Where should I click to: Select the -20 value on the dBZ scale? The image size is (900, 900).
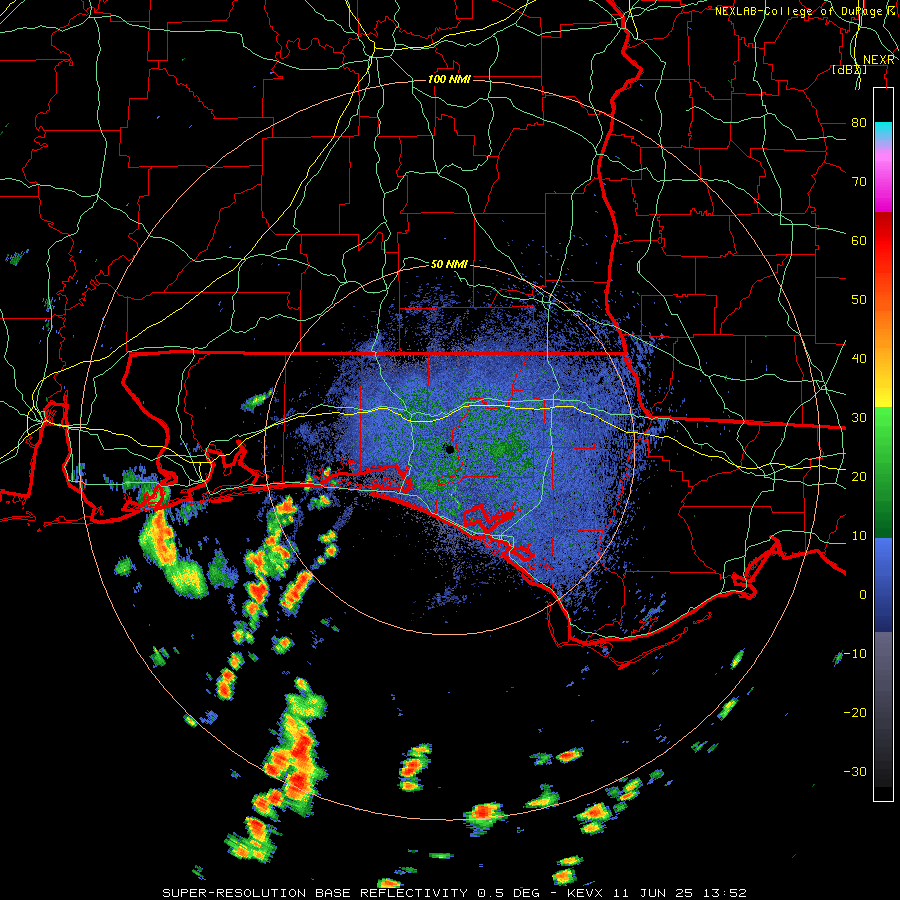point(855,712)
